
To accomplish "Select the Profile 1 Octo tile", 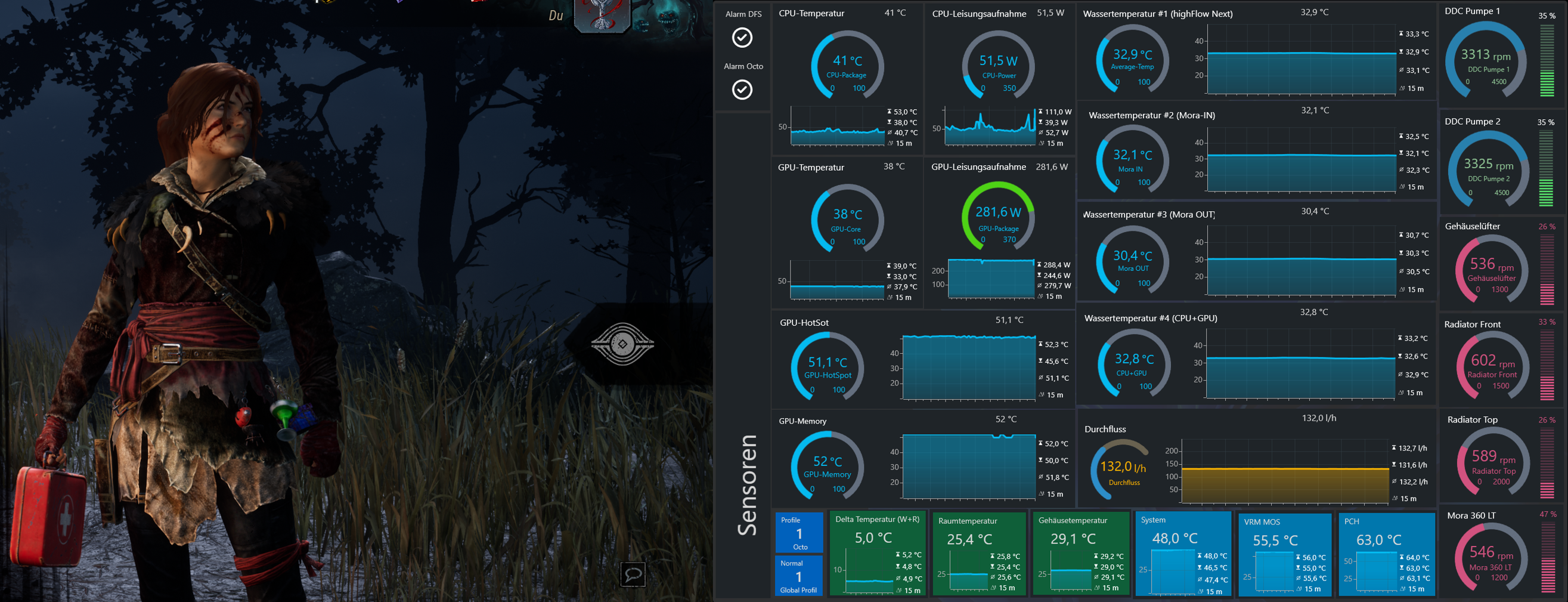I will [x=799, y=533].
